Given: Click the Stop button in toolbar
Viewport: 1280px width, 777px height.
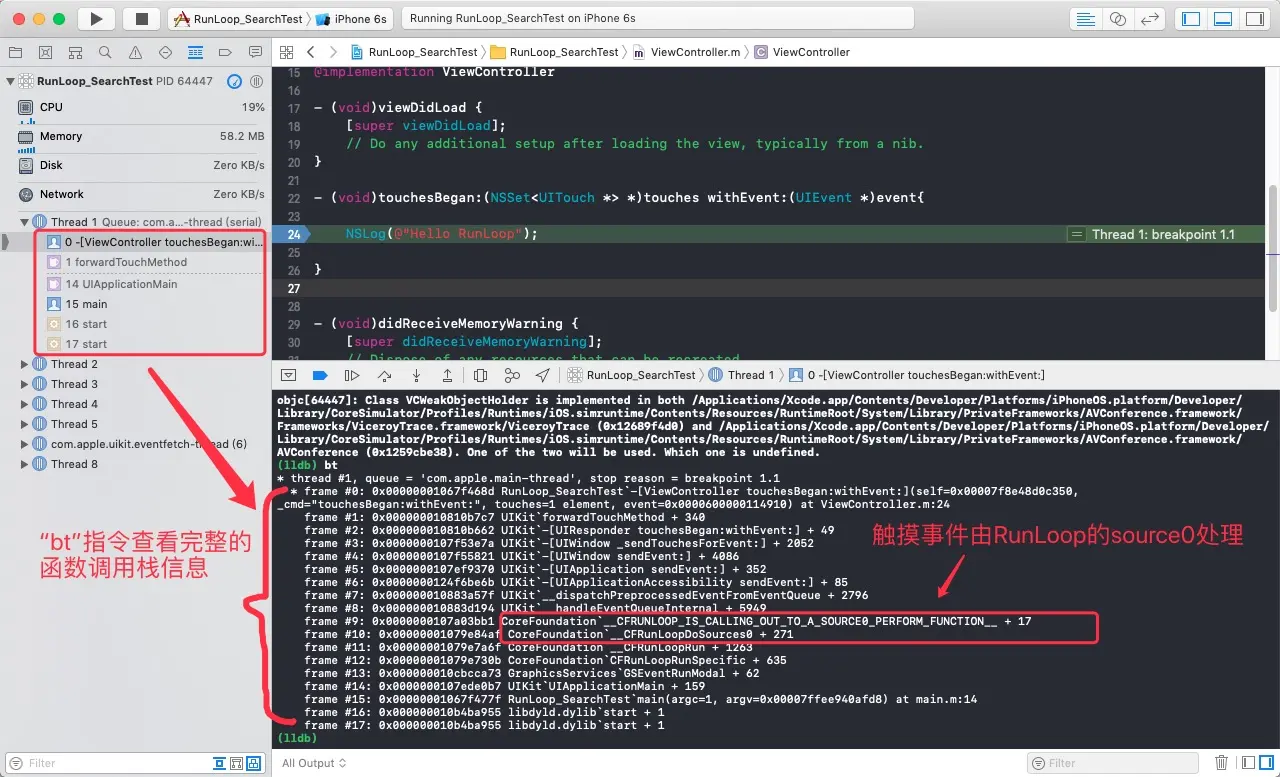Looking at the screenshot, I should pyautogui.click(x=142, y=19).
